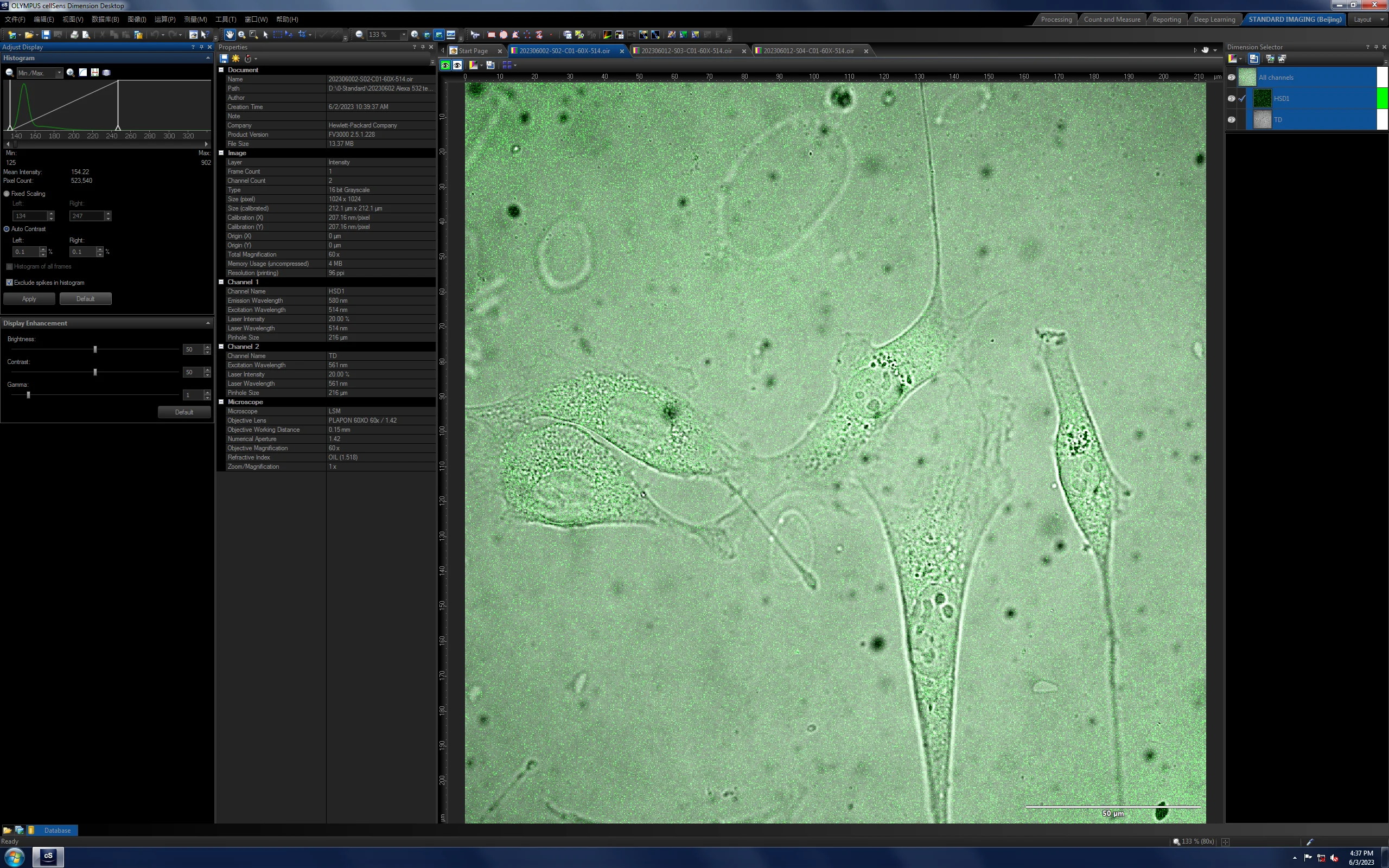Uncheck Exclude spikes in histogram

point(9,283)
